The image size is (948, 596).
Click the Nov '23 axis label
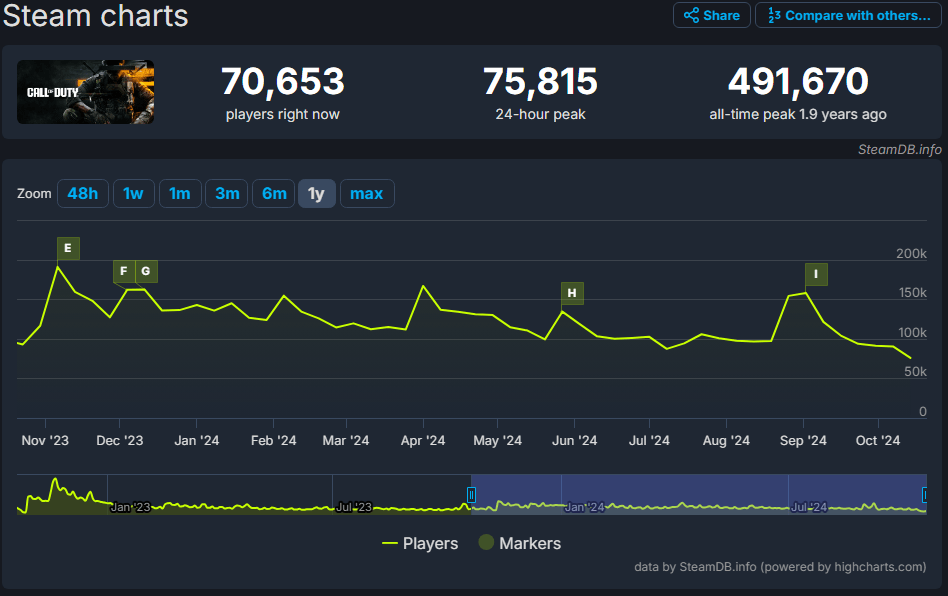click(45, 441)
